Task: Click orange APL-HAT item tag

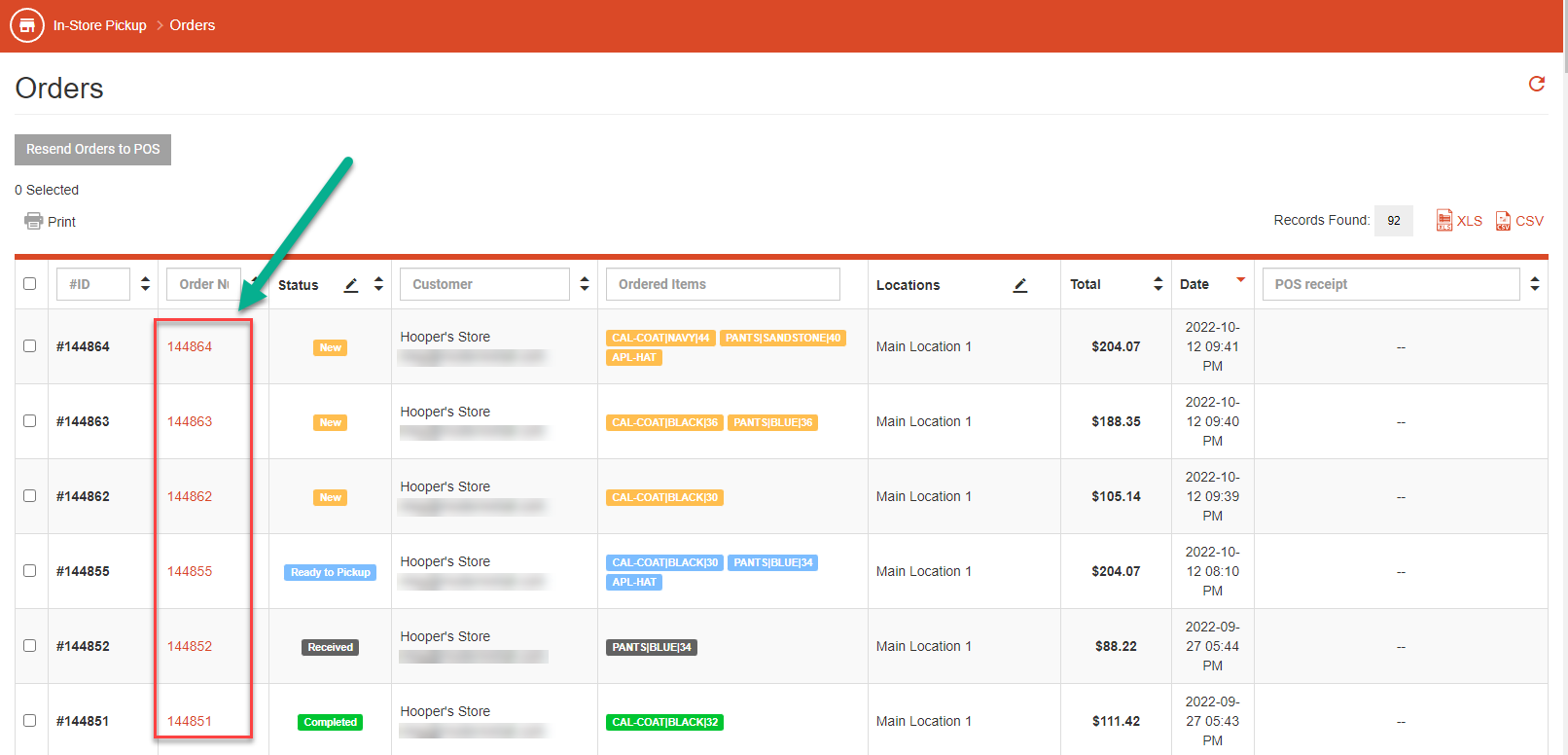Action: tap(634, 357)
